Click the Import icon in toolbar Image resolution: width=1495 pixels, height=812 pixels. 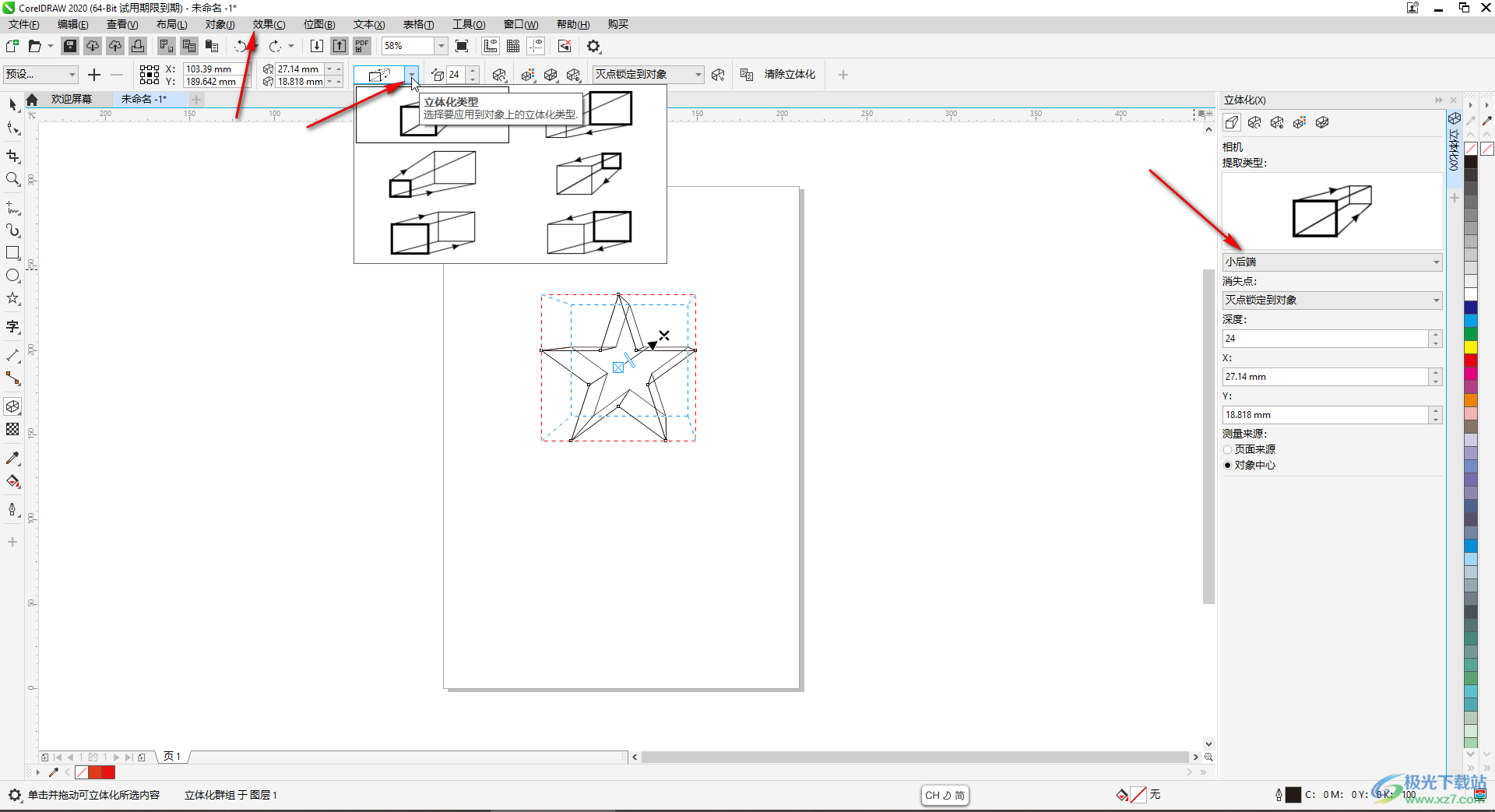coord(317,46)
